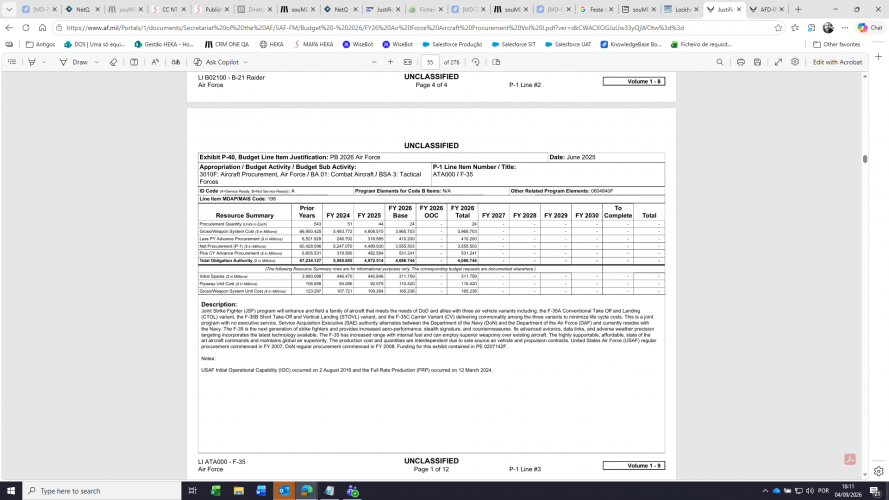Open the Windows Start menu

coord(11,491)
